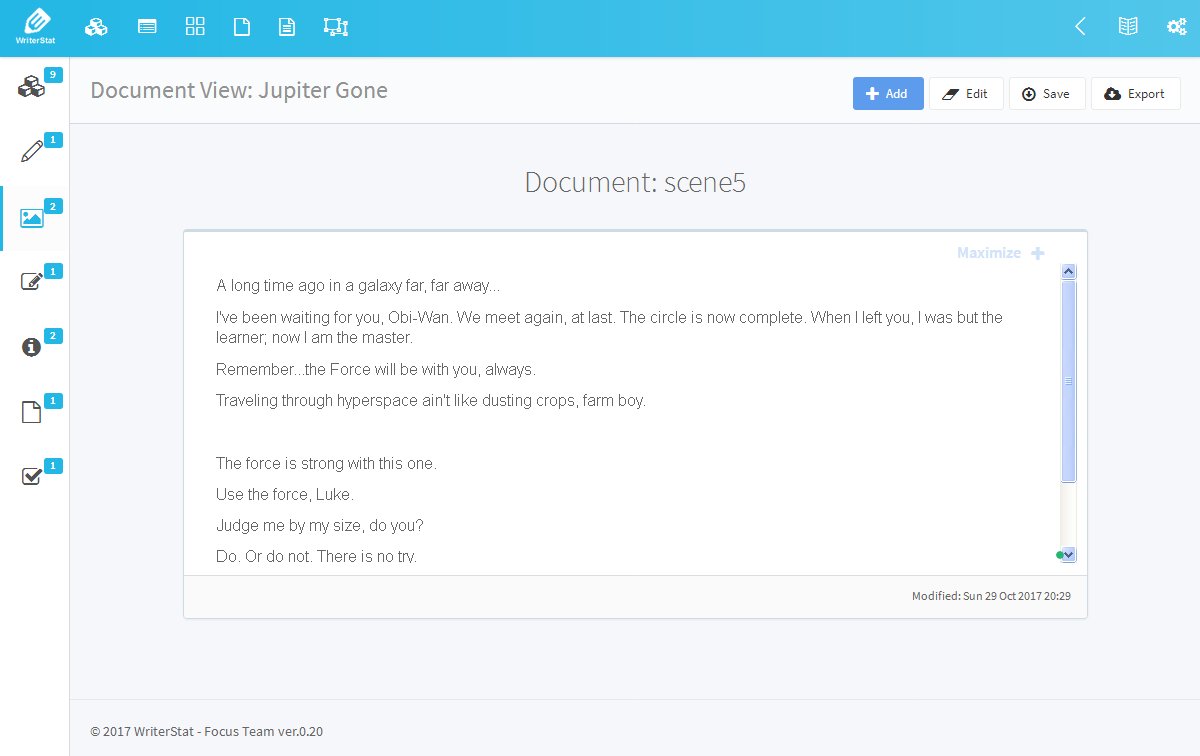The height and width of the screenshot is (756, 1200).
Task: Click the Modified date text
Action: [991, 596]
